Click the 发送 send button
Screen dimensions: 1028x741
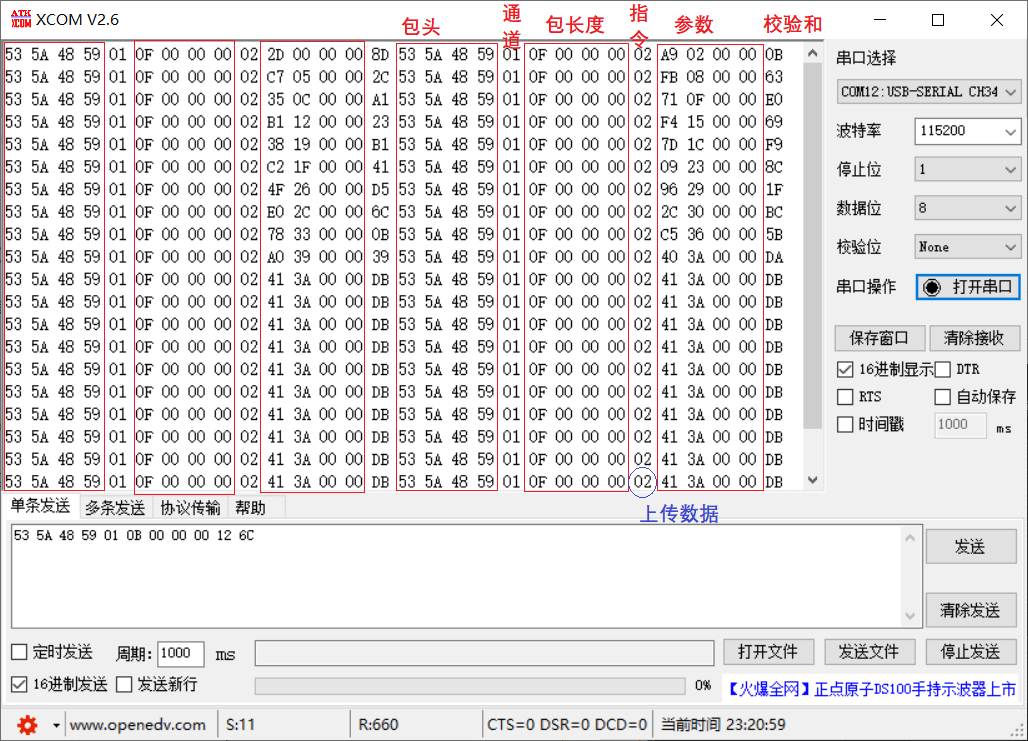pyautogui.click(x=971, y=546)
